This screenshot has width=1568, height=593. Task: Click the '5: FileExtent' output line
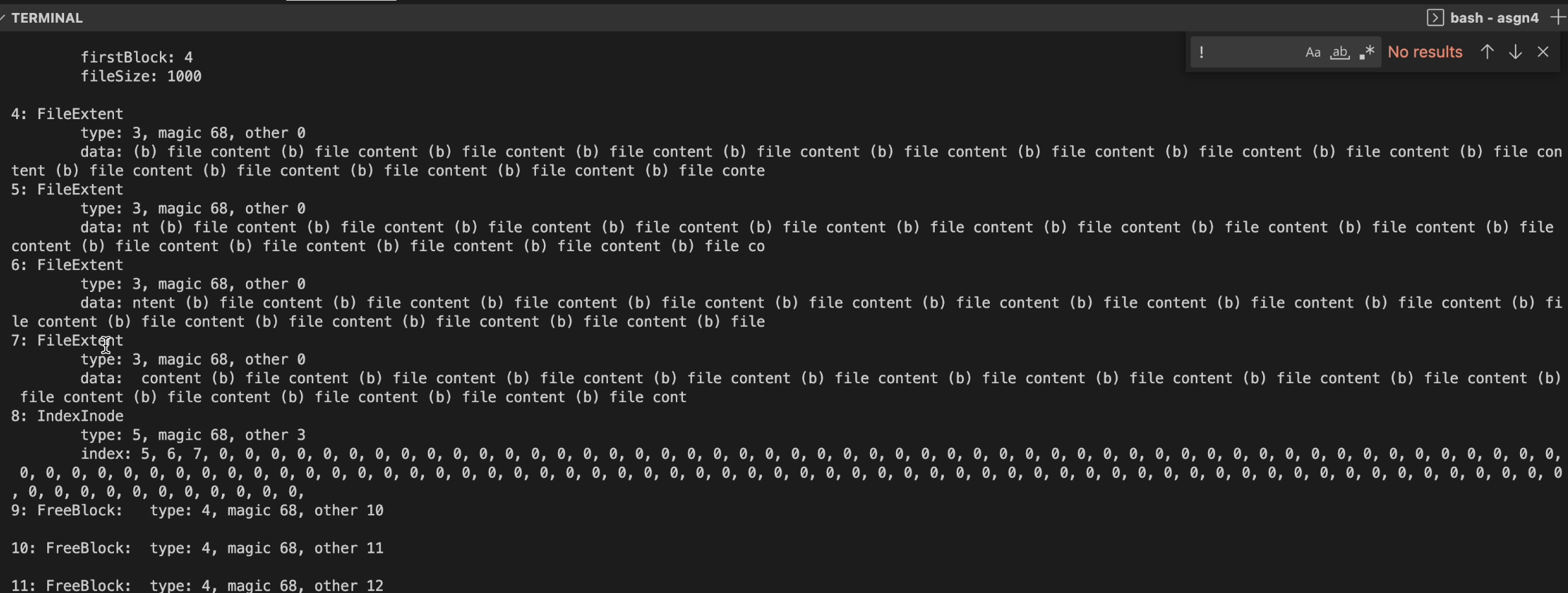pyautogui.click(x=67, y=190)
